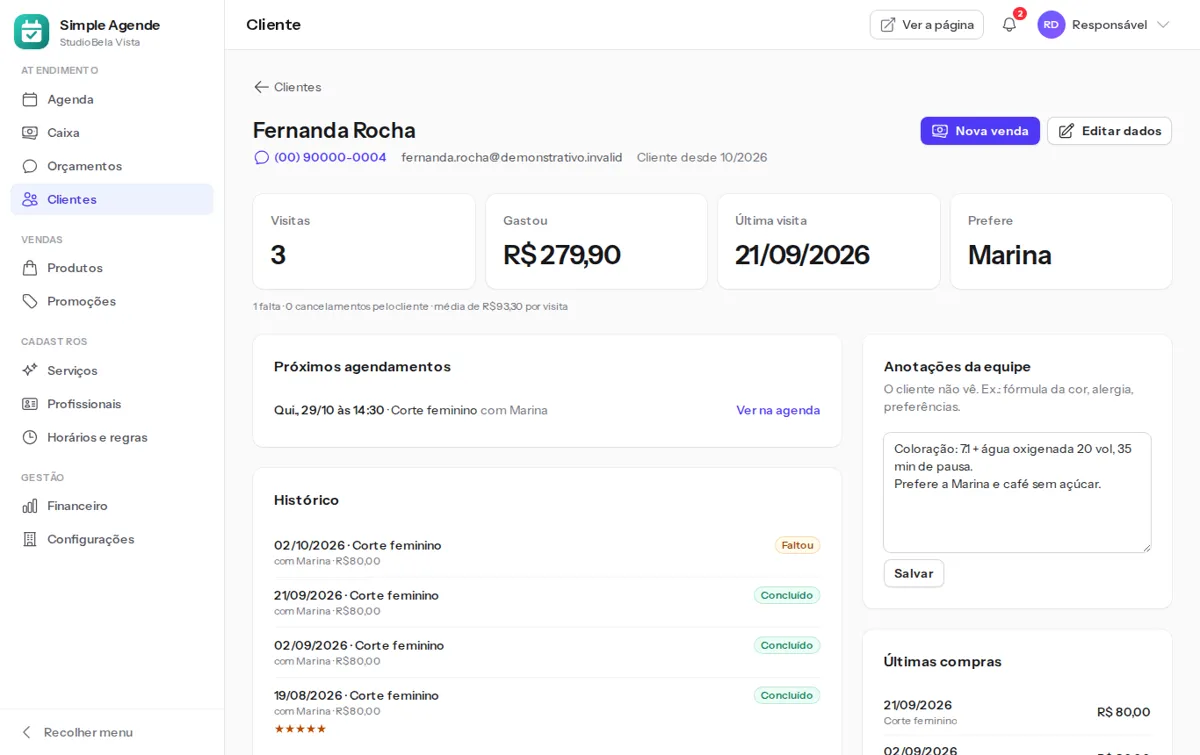Click the Concluído badge for 21/09/2026
Viewport: 1200px width, 755px height.
[x=787, y=595]
